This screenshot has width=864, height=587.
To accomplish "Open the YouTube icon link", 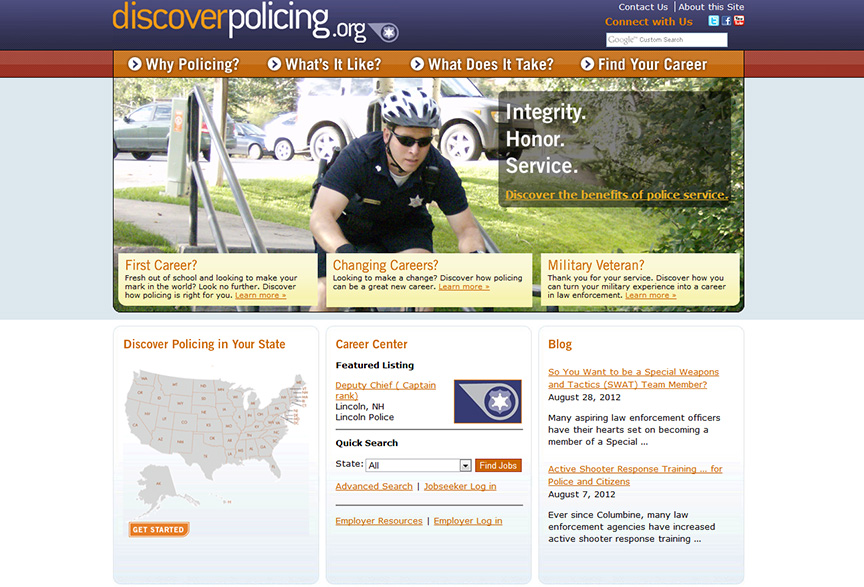I will pyautogui.click(x=739, y=21).
